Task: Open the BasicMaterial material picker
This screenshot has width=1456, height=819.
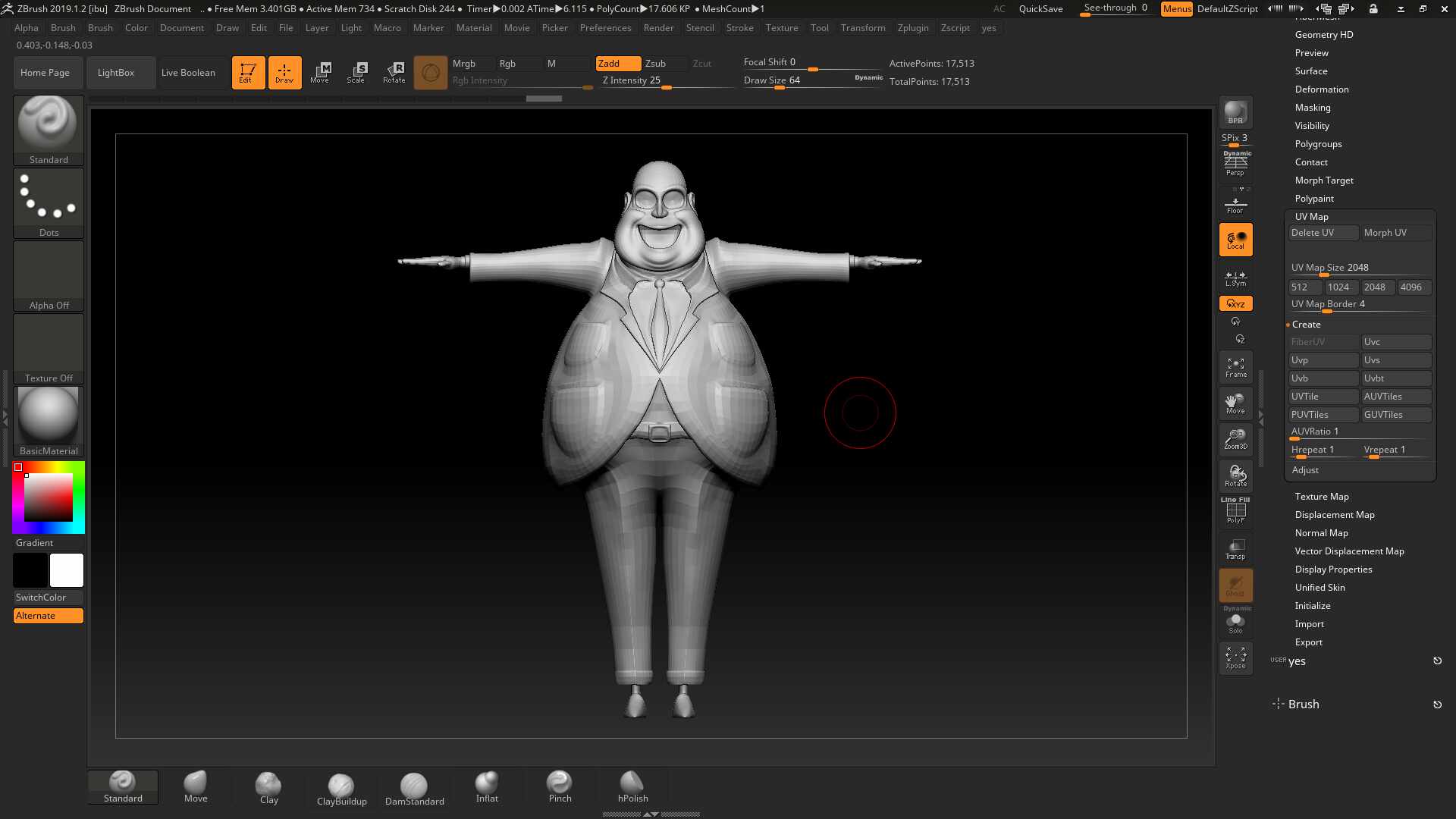Action: (49, 421)
